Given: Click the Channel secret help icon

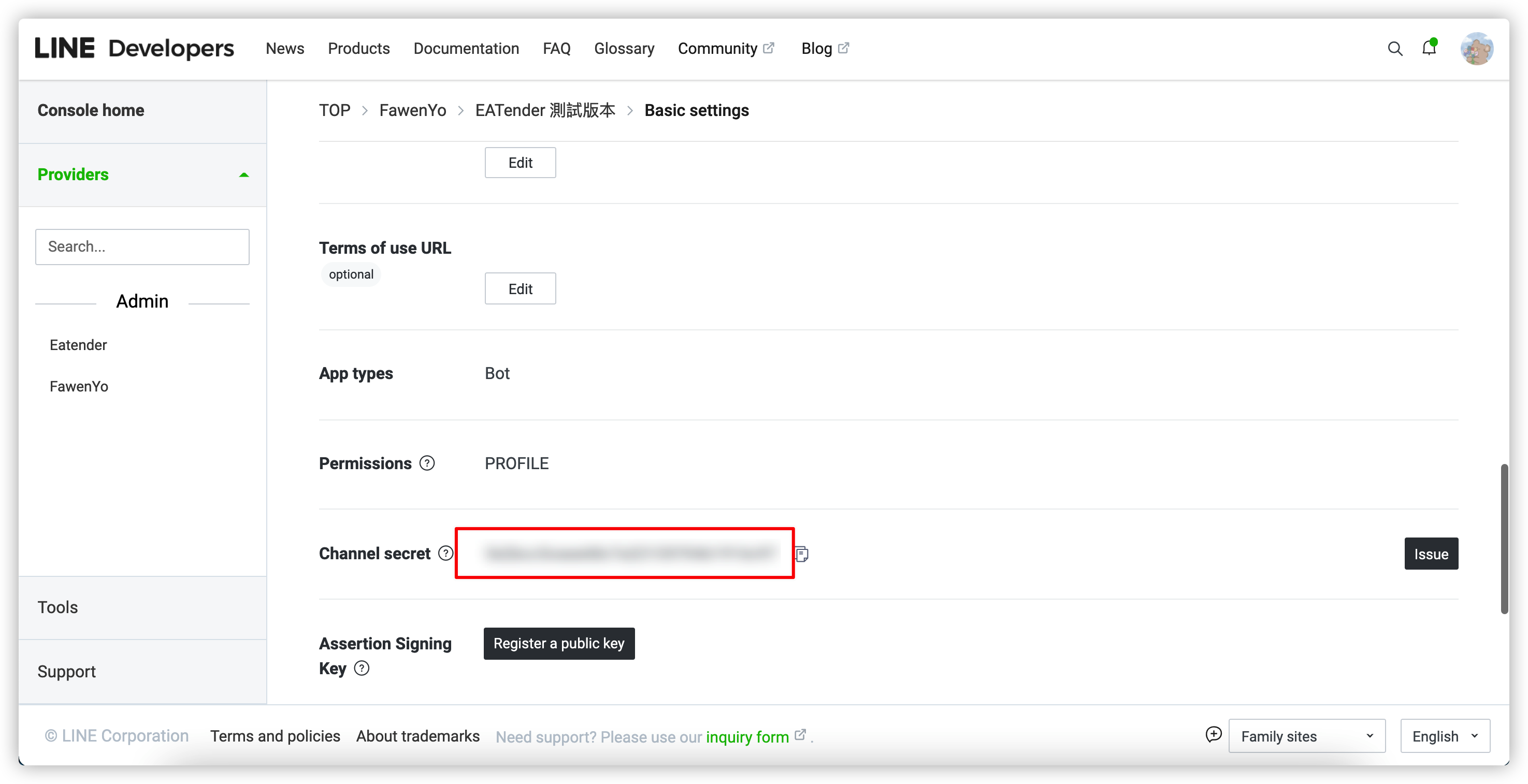Looking at the screenshot, I should click(x=445, y=554).
